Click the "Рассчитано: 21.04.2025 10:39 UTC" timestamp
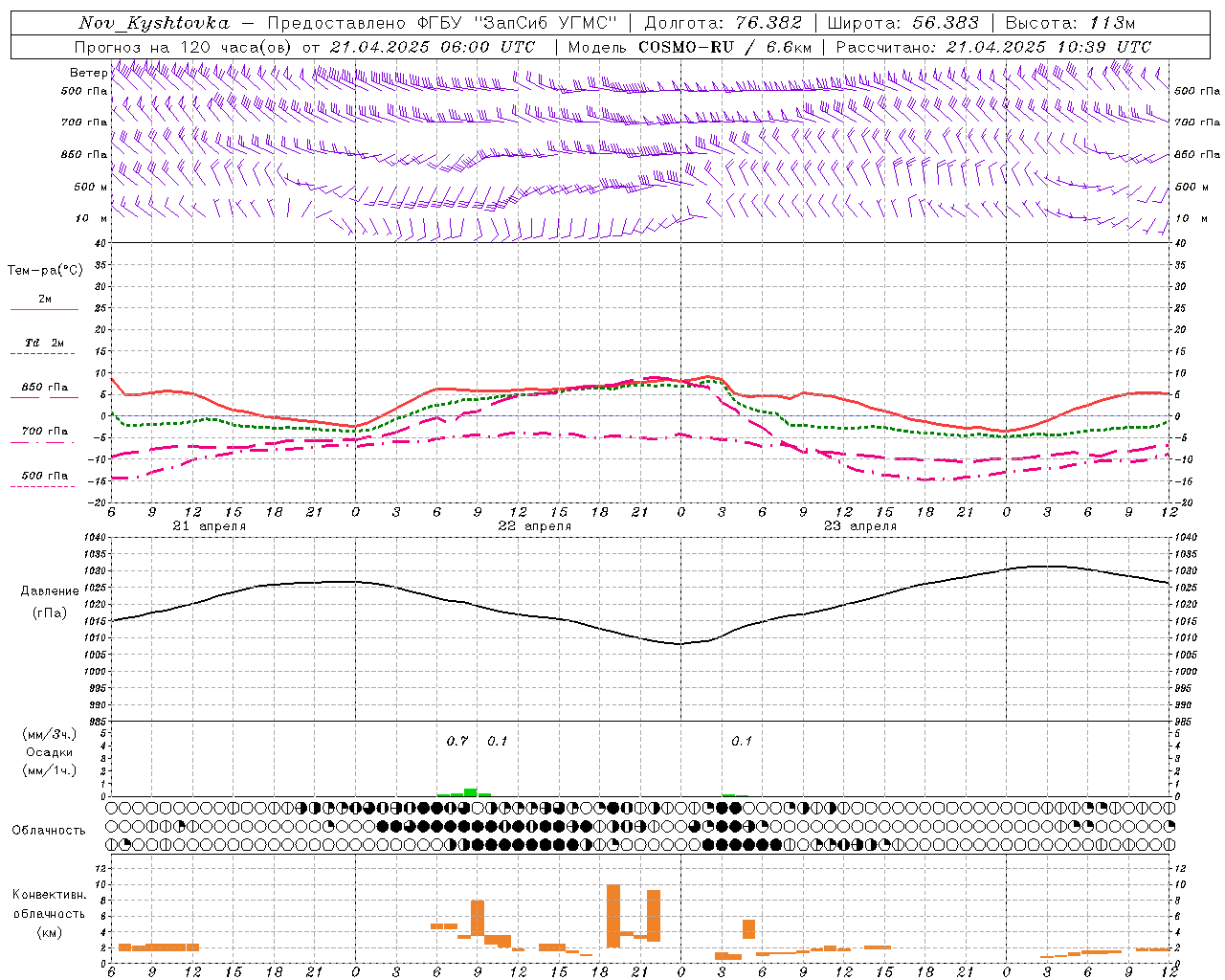This screenshot has height=980, width=1225. (993, 47)
